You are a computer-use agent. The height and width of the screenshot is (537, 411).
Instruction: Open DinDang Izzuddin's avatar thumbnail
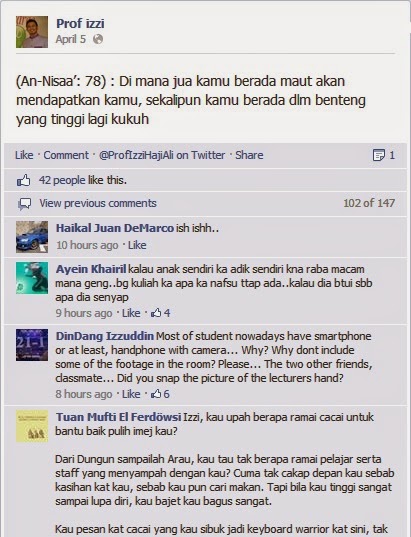pos(32,345)
